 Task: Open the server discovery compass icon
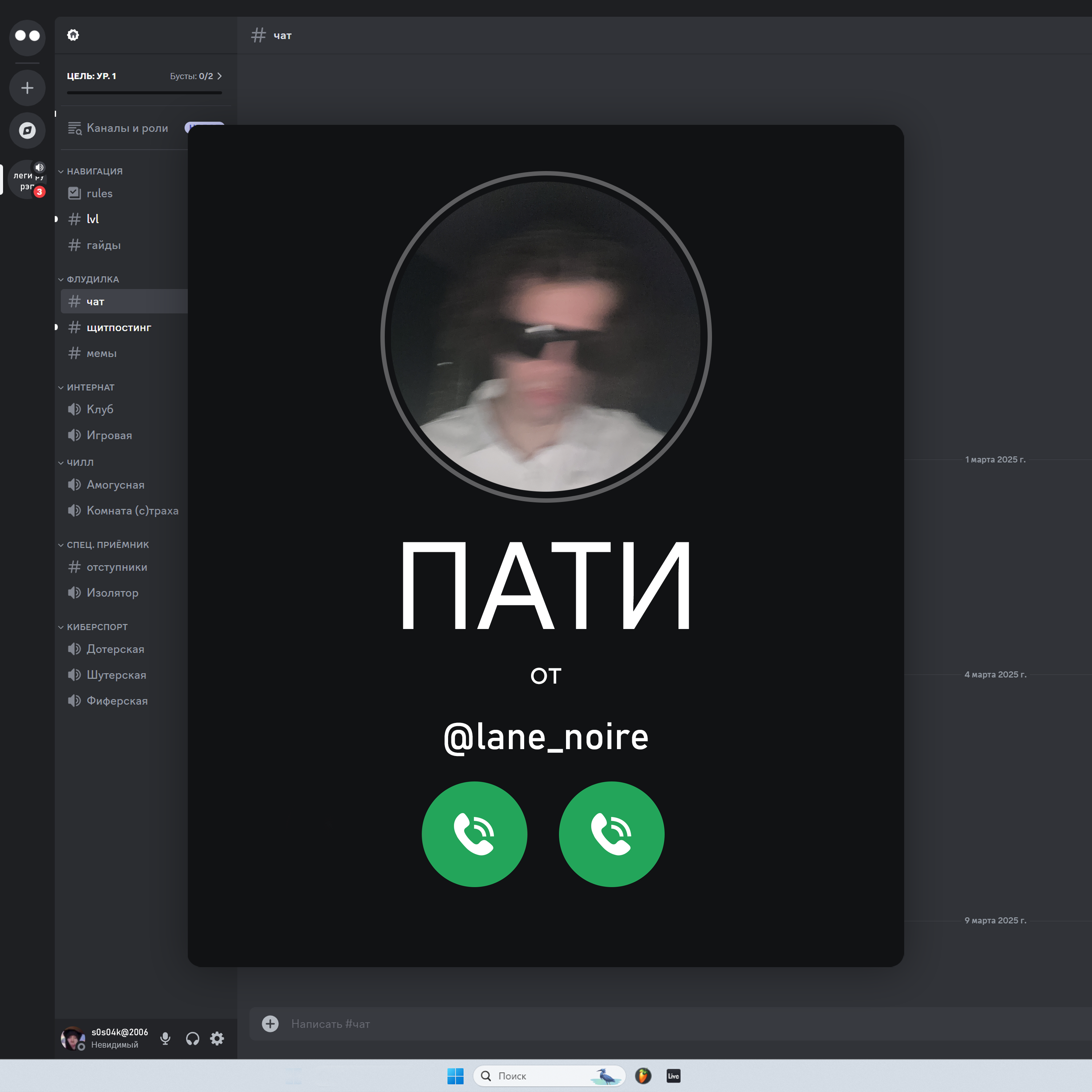coord(27,131)
